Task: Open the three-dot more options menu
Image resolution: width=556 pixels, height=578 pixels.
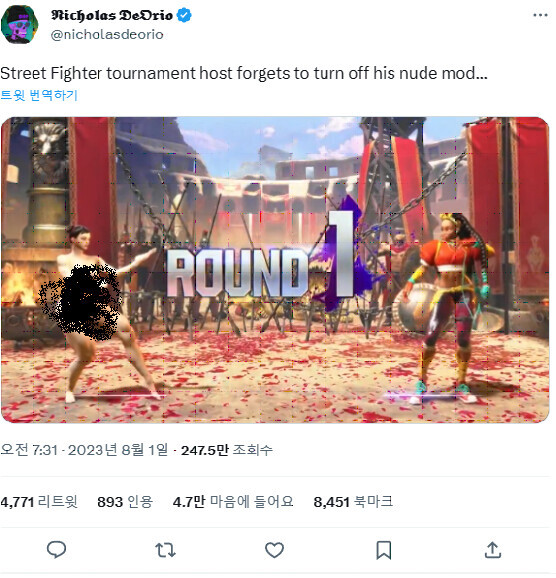Action: click(x=540, y=15)
